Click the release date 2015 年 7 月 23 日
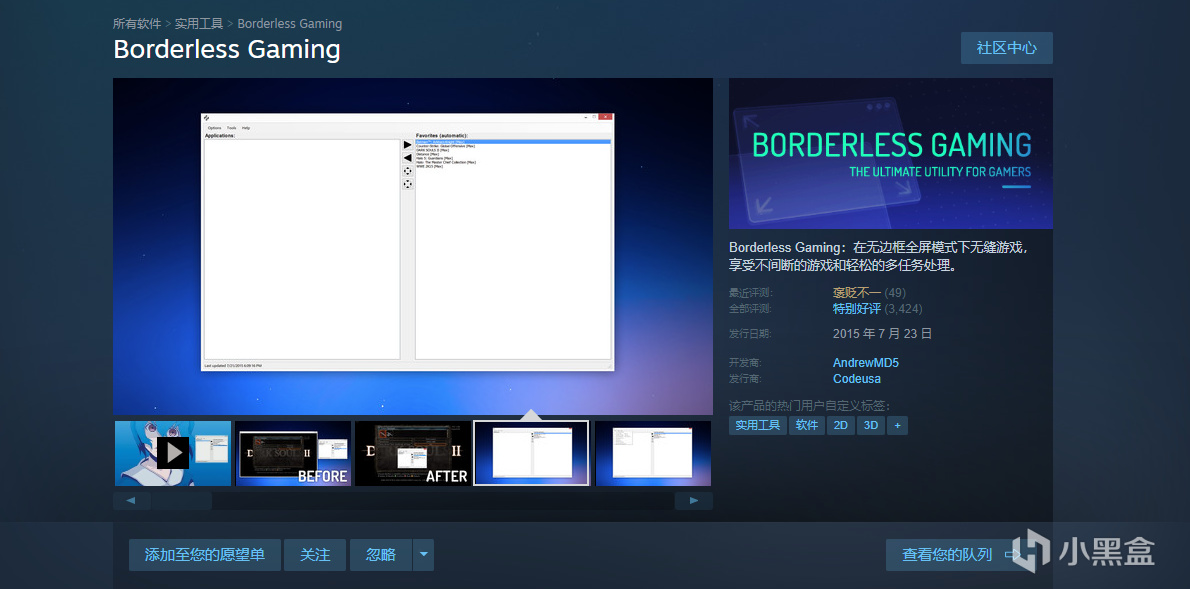The image size is (1190, 589). point(882,333)
